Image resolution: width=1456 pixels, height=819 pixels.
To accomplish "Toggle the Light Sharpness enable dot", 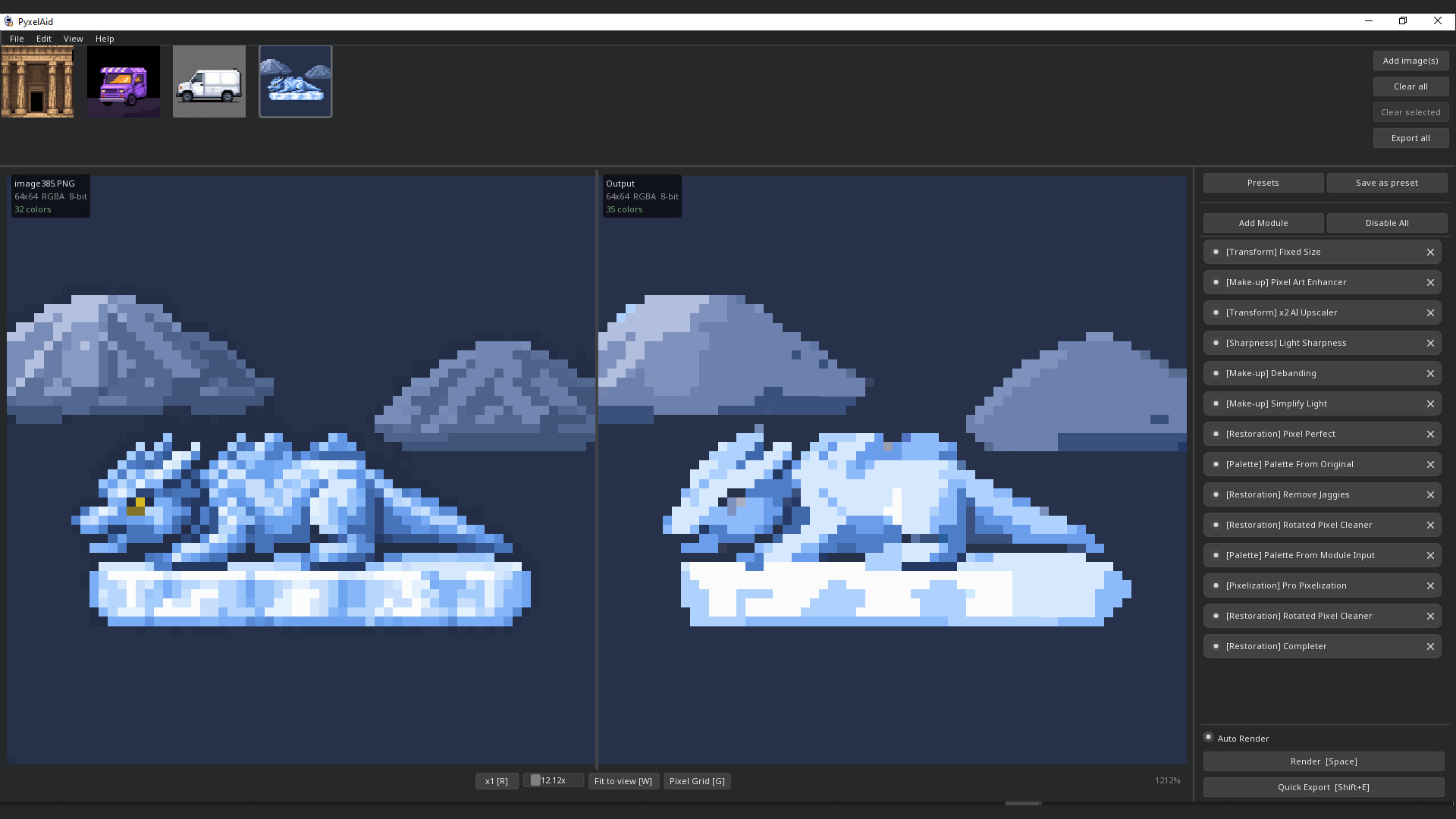I will [1216, 343].
